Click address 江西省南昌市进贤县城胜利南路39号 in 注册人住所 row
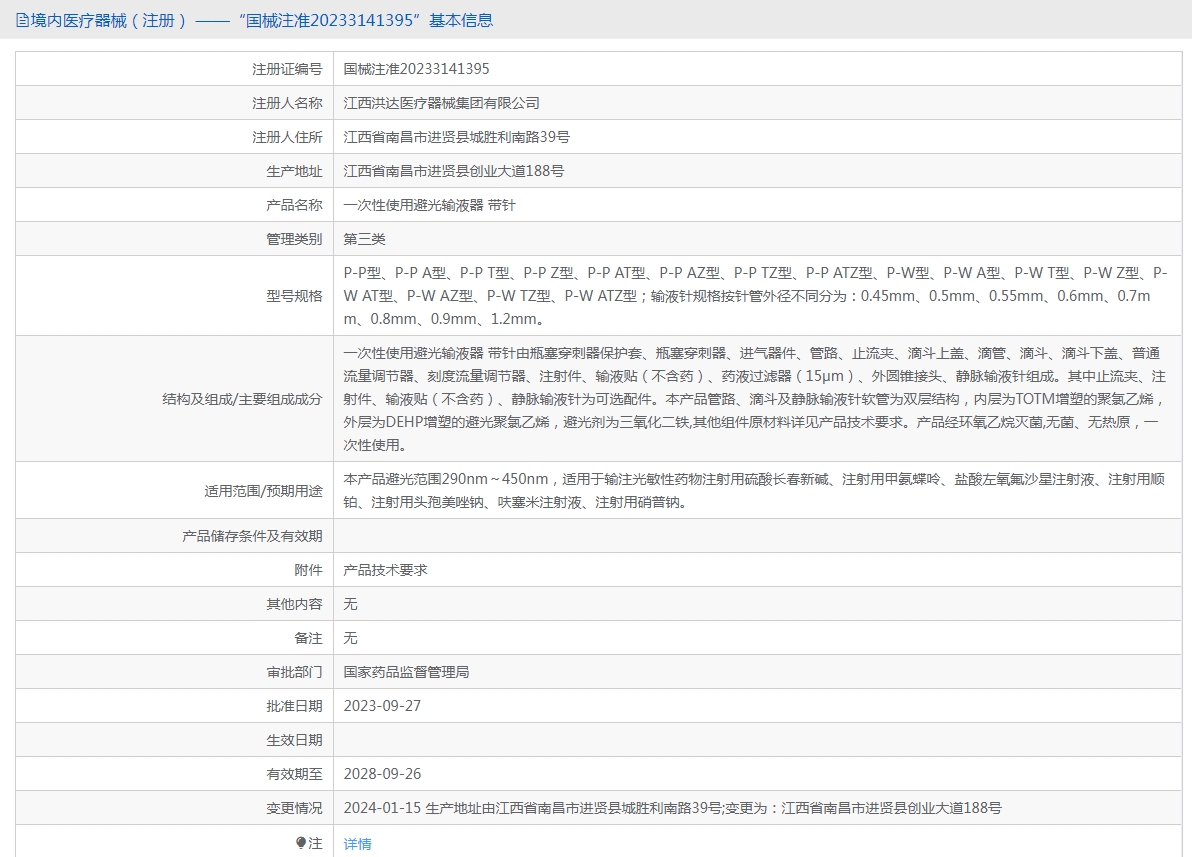1192x857 pixels. pos(456,137)
